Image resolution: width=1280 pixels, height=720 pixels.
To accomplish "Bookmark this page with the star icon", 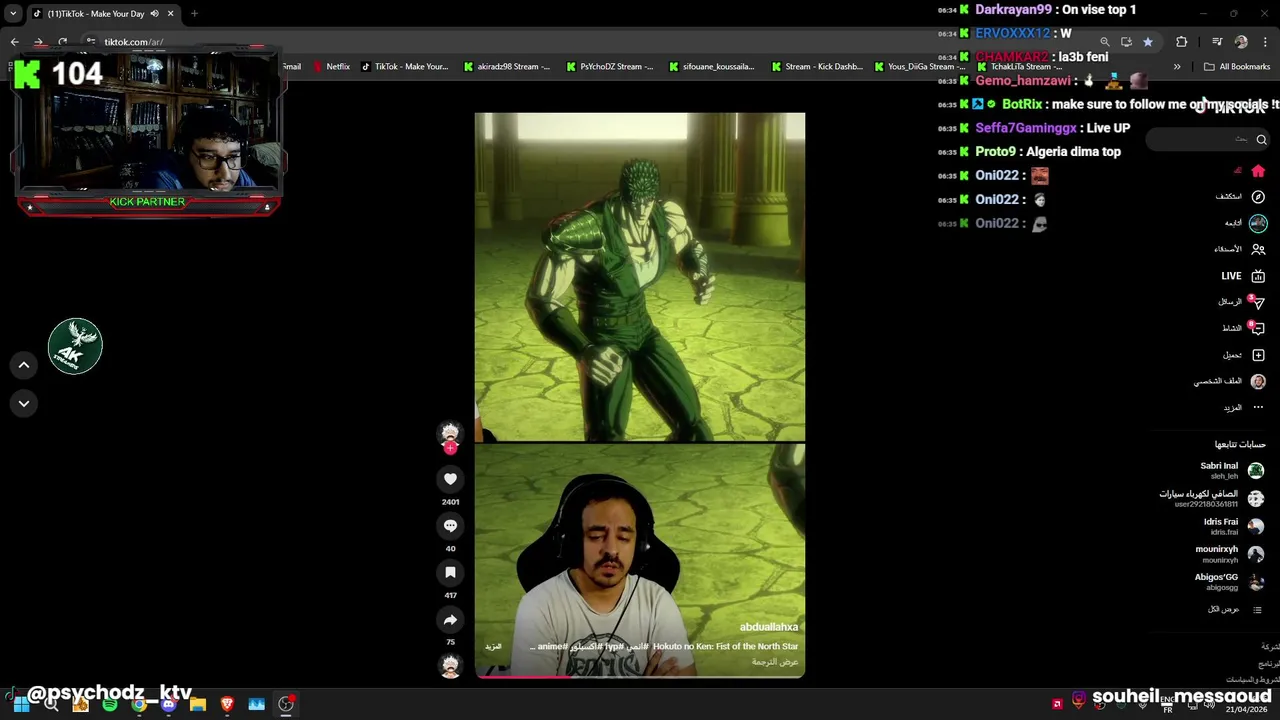I will (x=1147, y=42).
